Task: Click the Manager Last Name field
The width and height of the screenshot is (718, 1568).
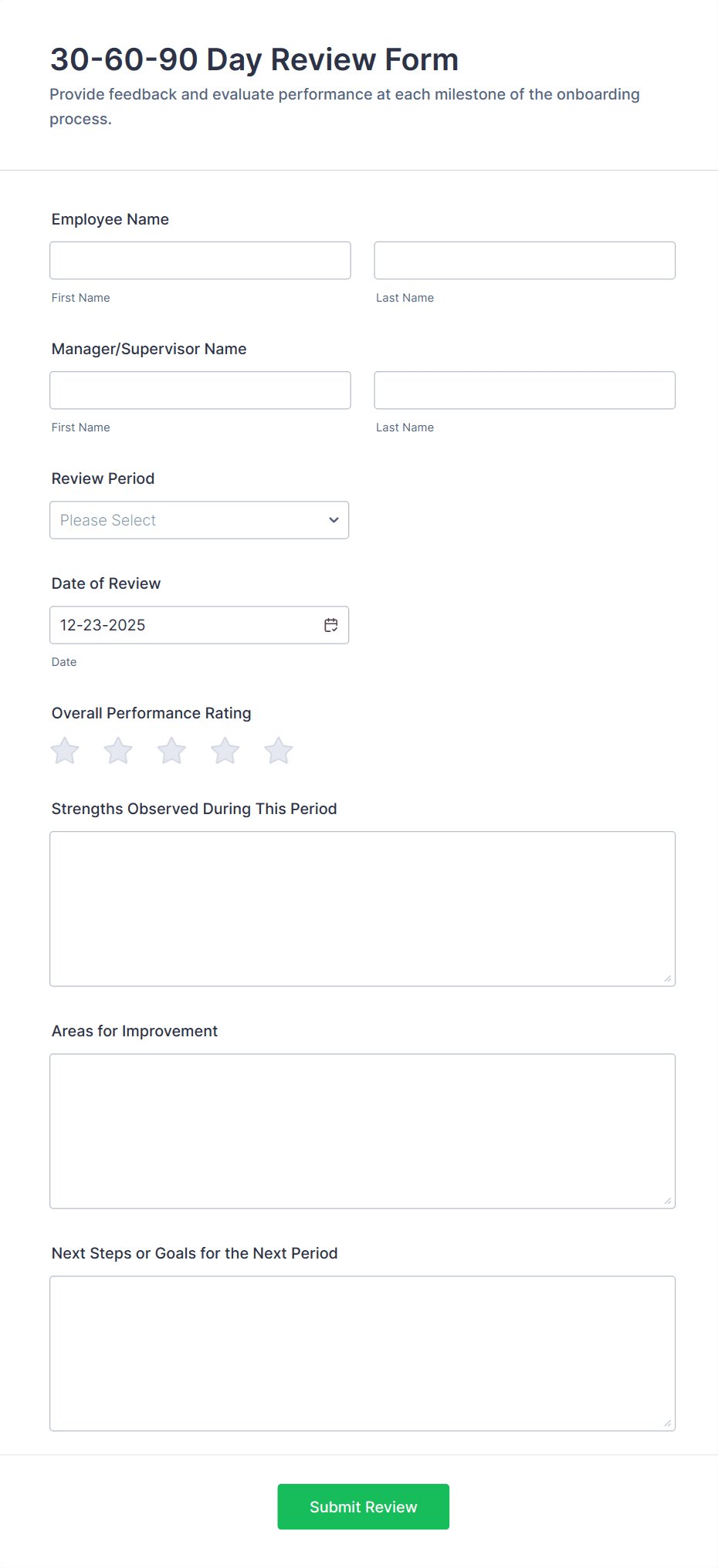Action: coord(524,390)
